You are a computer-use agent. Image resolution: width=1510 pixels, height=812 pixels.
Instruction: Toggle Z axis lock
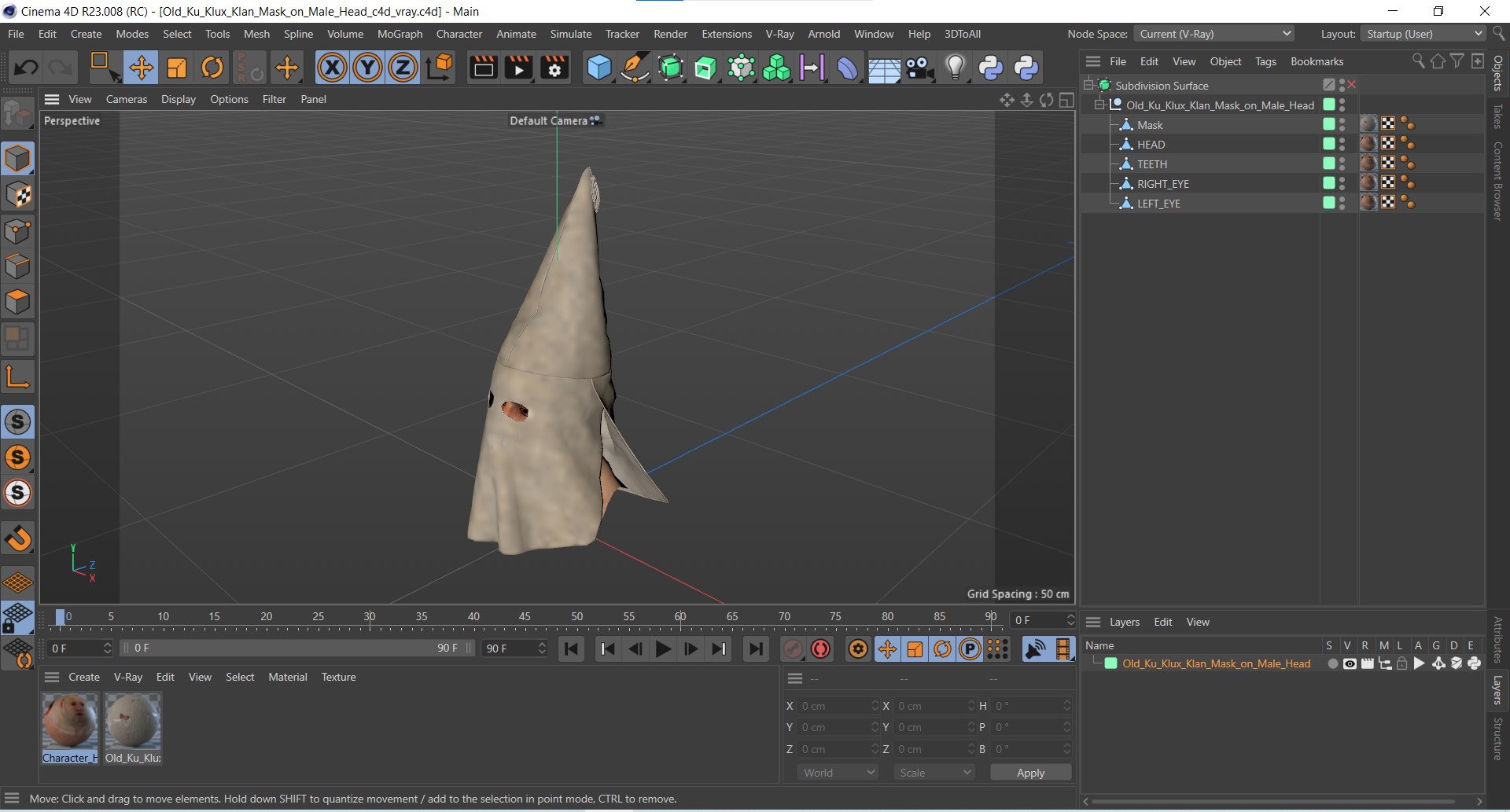(x=403, y=68)
